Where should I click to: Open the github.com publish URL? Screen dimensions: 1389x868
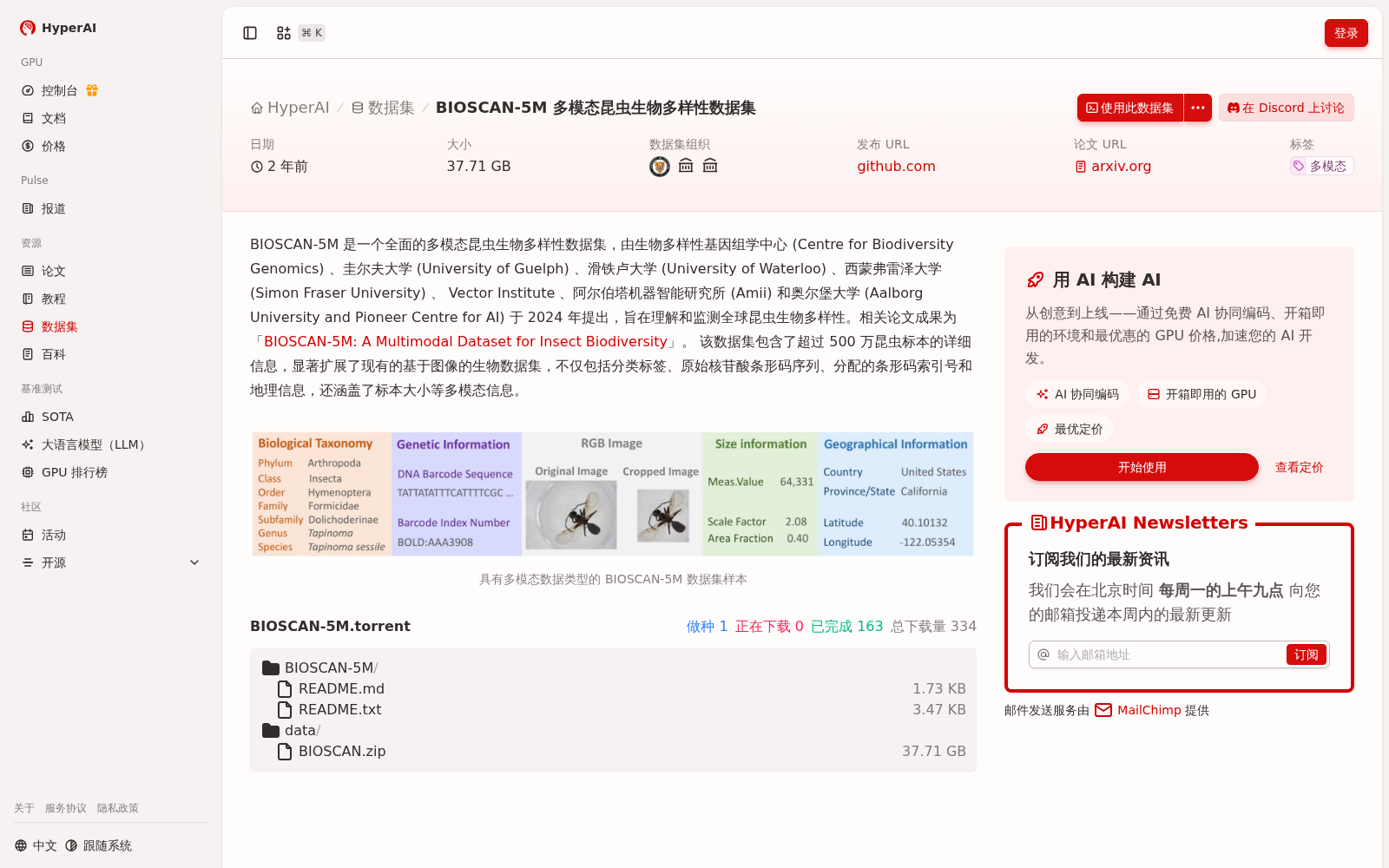[x=896, y=166]
